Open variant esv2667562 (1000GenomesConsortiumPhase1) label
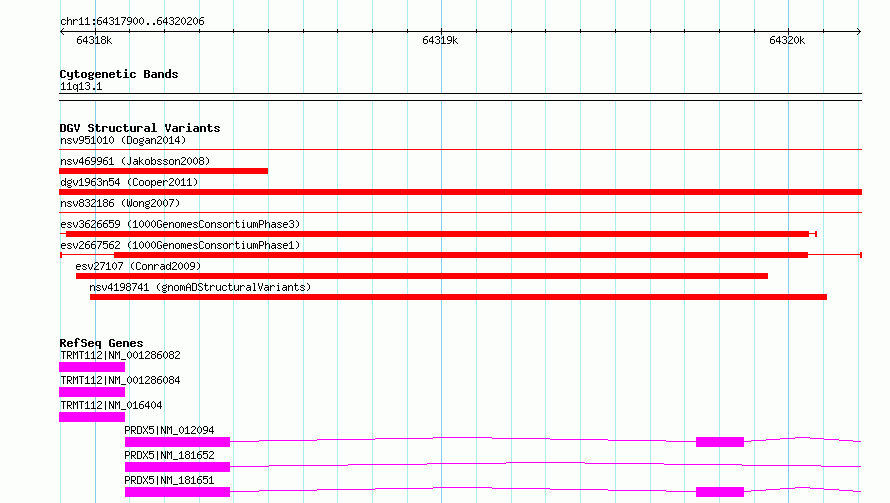890x503 pixels. [x=180, y=245]
